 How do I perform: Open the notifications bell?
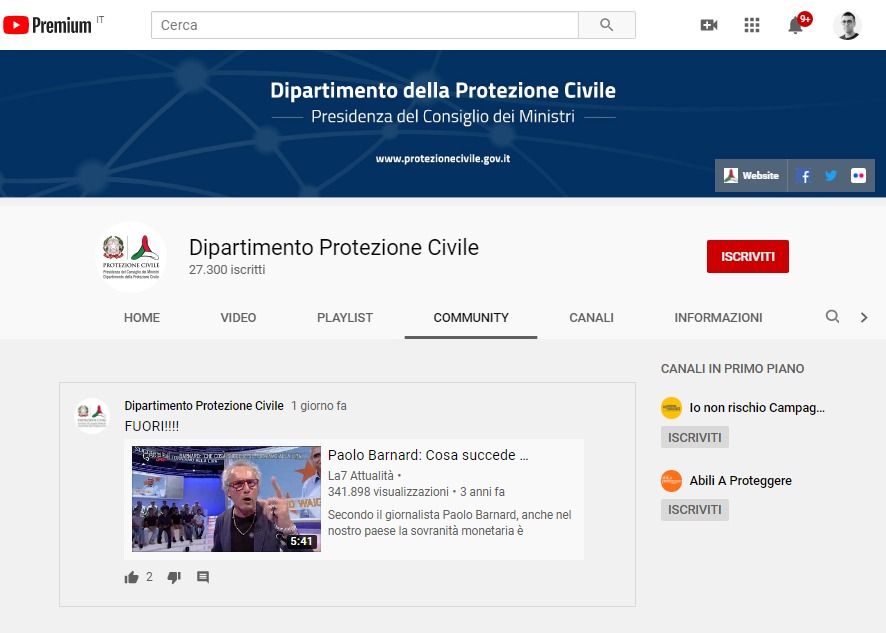click(796, 25)
